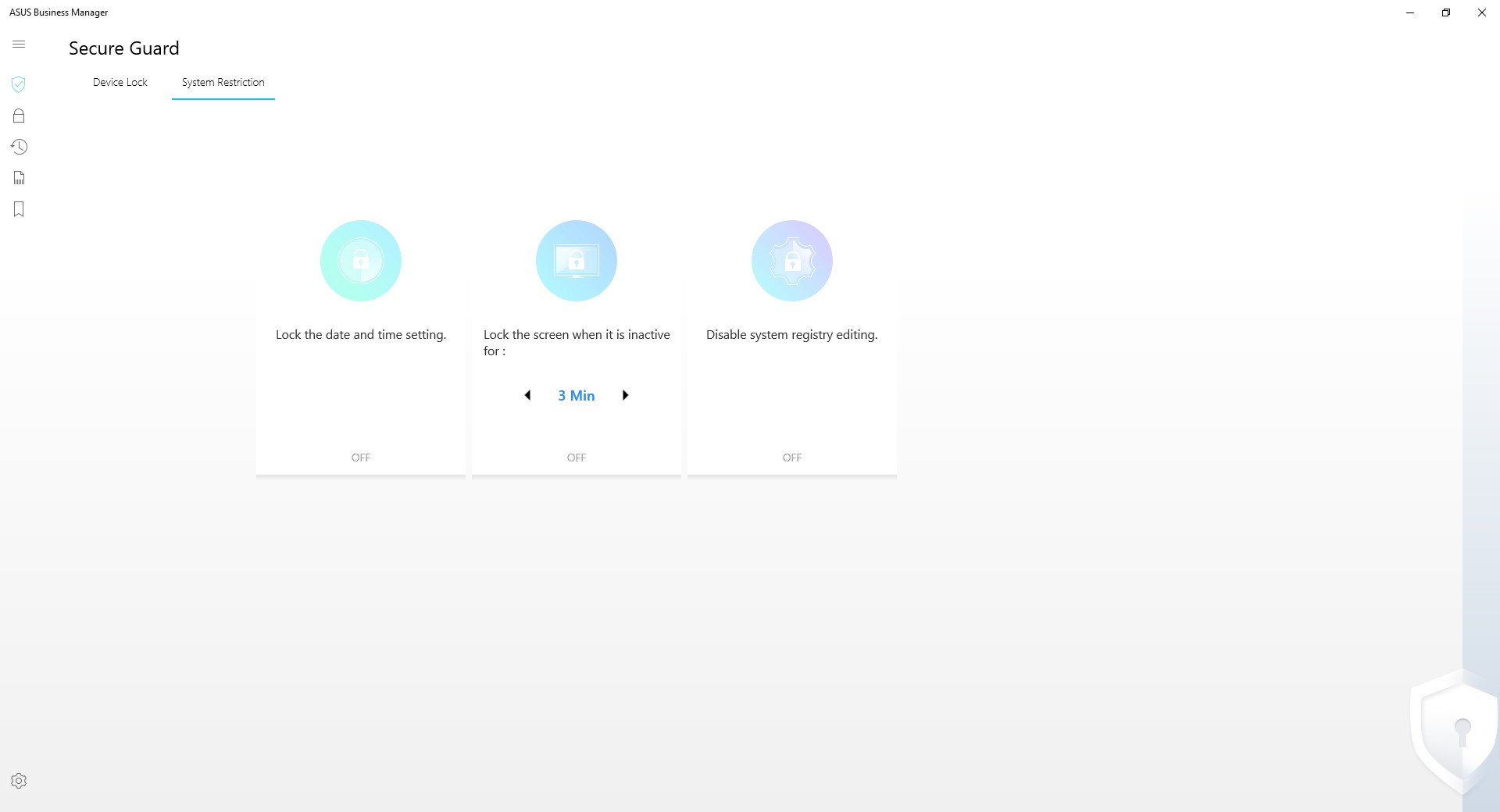Toggle OFF switch for registry editing restriction
This screenshot has width=1500, height=812.
pyautogui.click(x=791, y=458)
